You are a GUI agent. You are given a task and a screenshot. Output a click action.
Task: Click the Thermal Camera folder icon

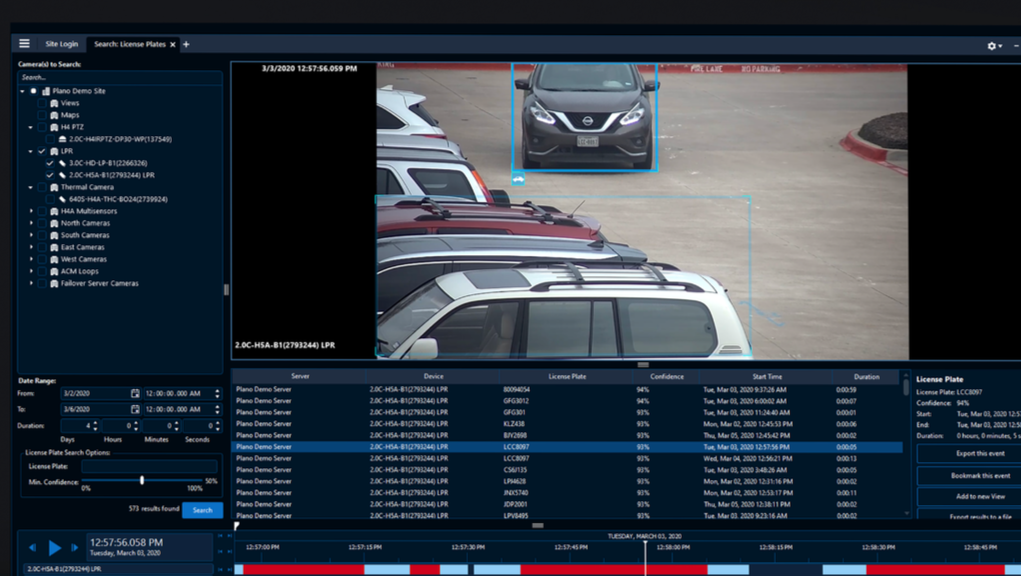pos(55,187)
